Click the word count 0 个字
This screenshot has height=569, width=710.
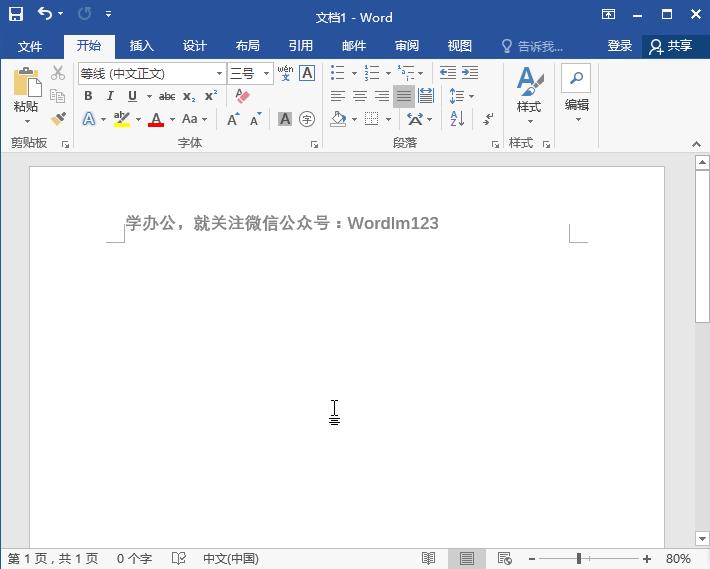[x=134, y=559]
